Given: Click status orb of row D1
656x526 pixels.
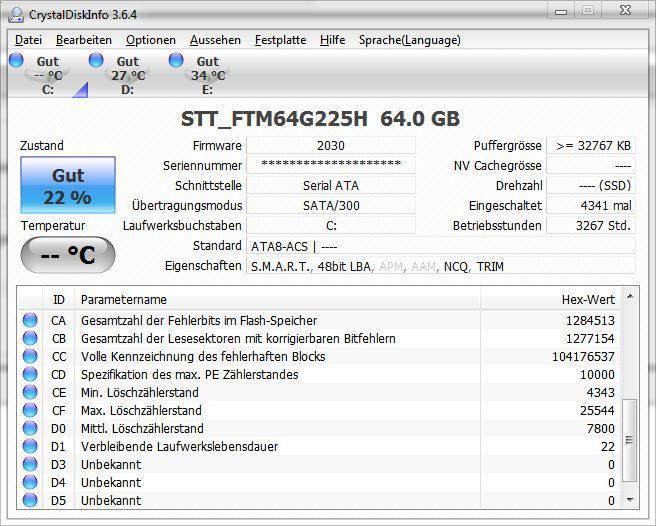Looking at the screenshot, I should point(30,446).
